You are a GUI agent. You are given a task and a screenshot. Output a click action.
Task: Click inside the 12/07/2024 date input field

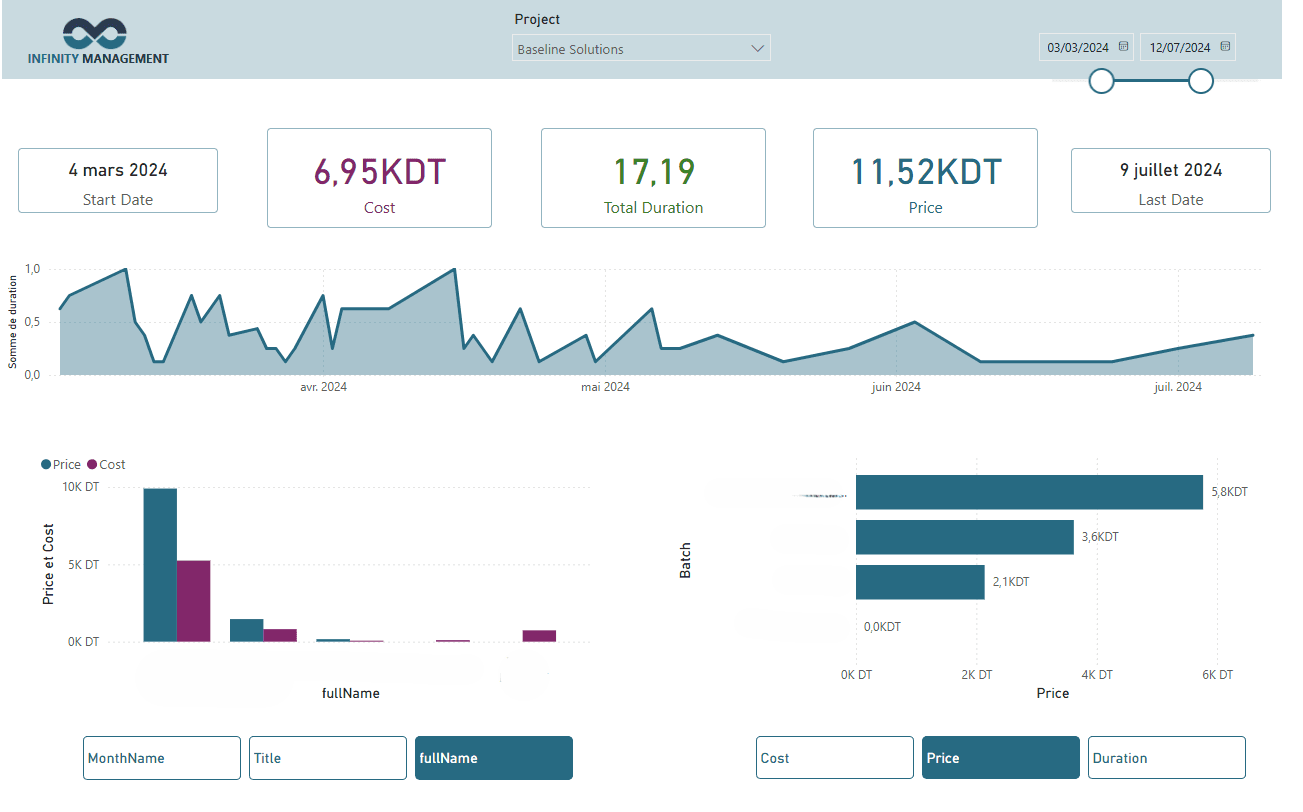[x=1182, y=47]
